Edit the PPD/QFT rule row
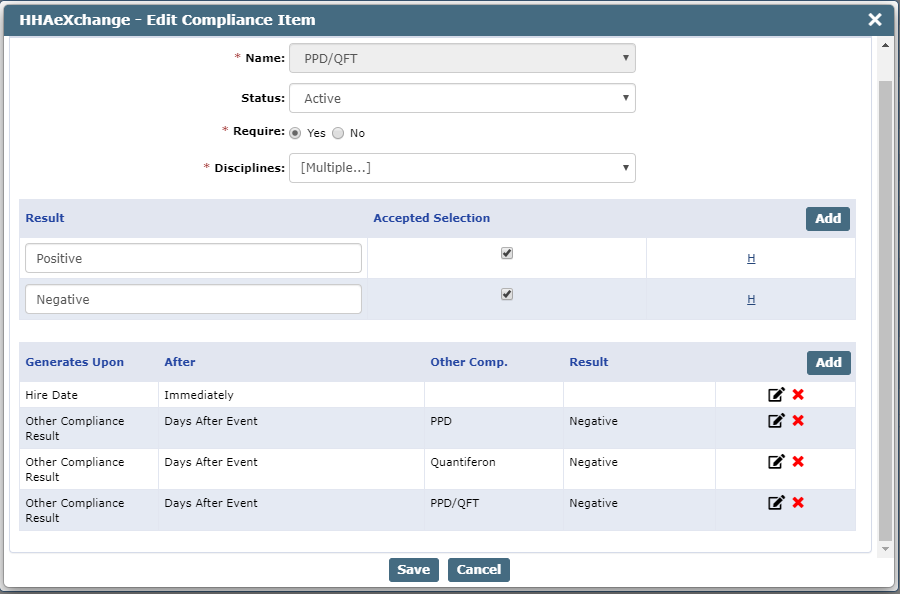Viewport: 900px width, 594px height. (776, 503)
